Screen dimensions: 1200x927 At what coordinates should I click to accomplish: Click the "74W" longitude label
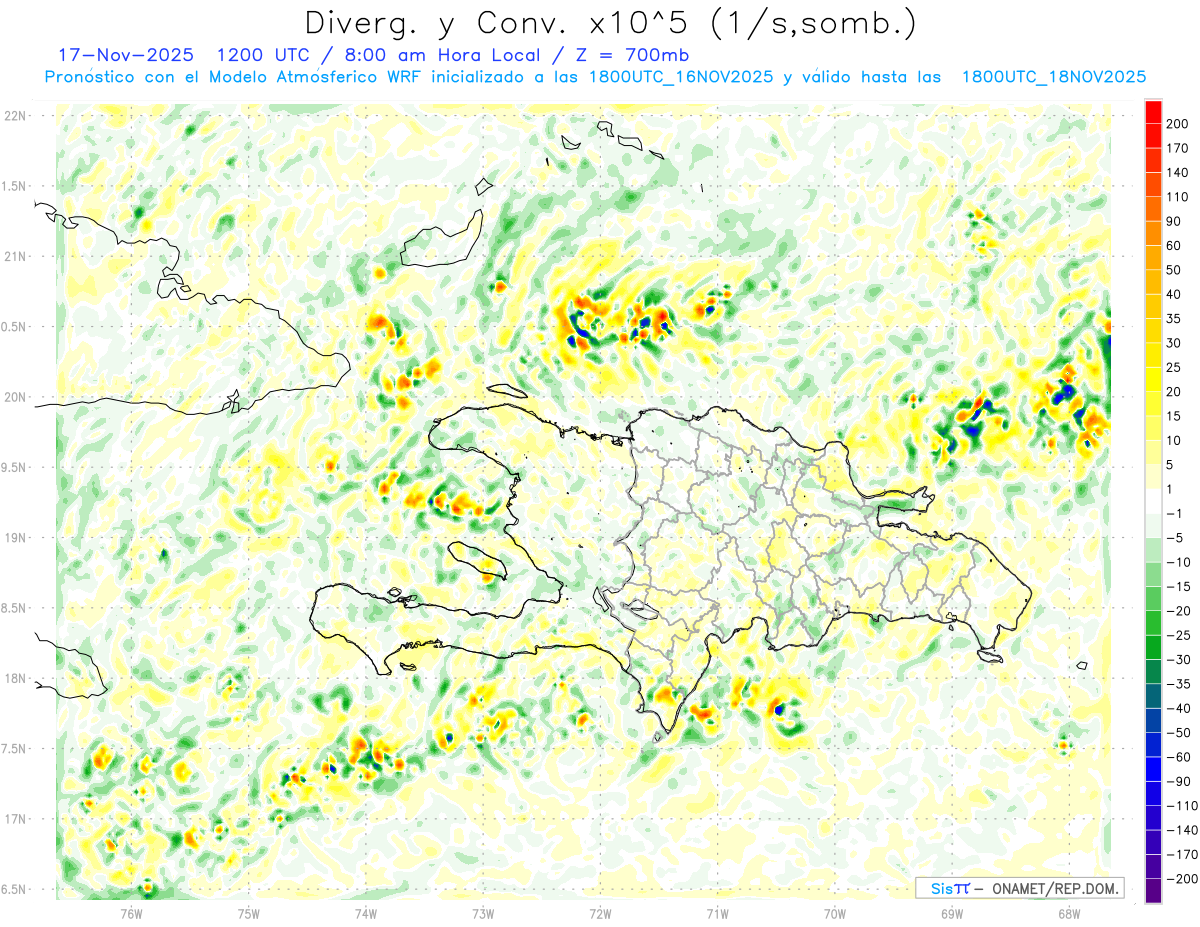[x=366, y=913]
